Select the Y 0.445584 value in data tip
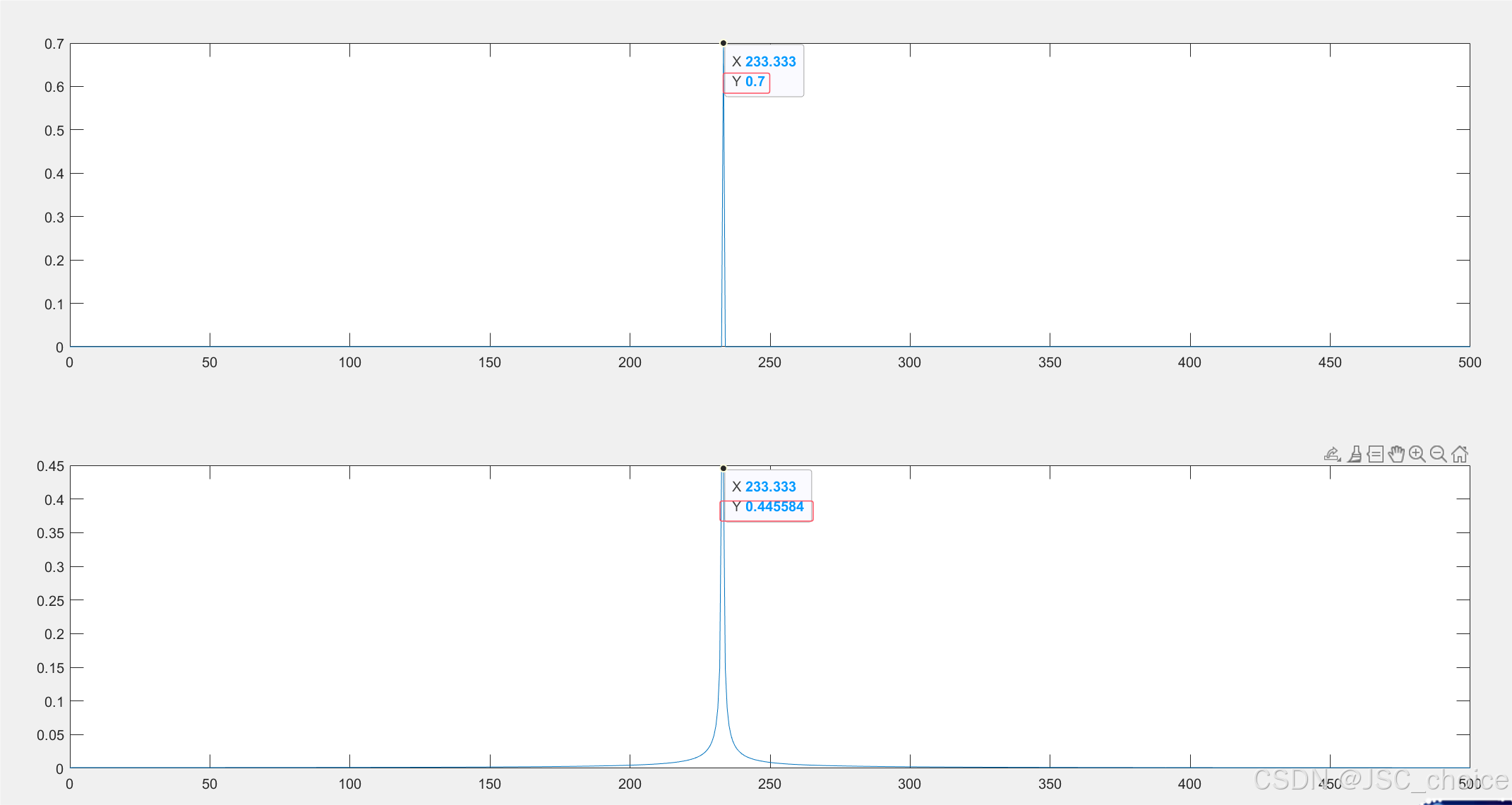 click(x=774, y=507)
